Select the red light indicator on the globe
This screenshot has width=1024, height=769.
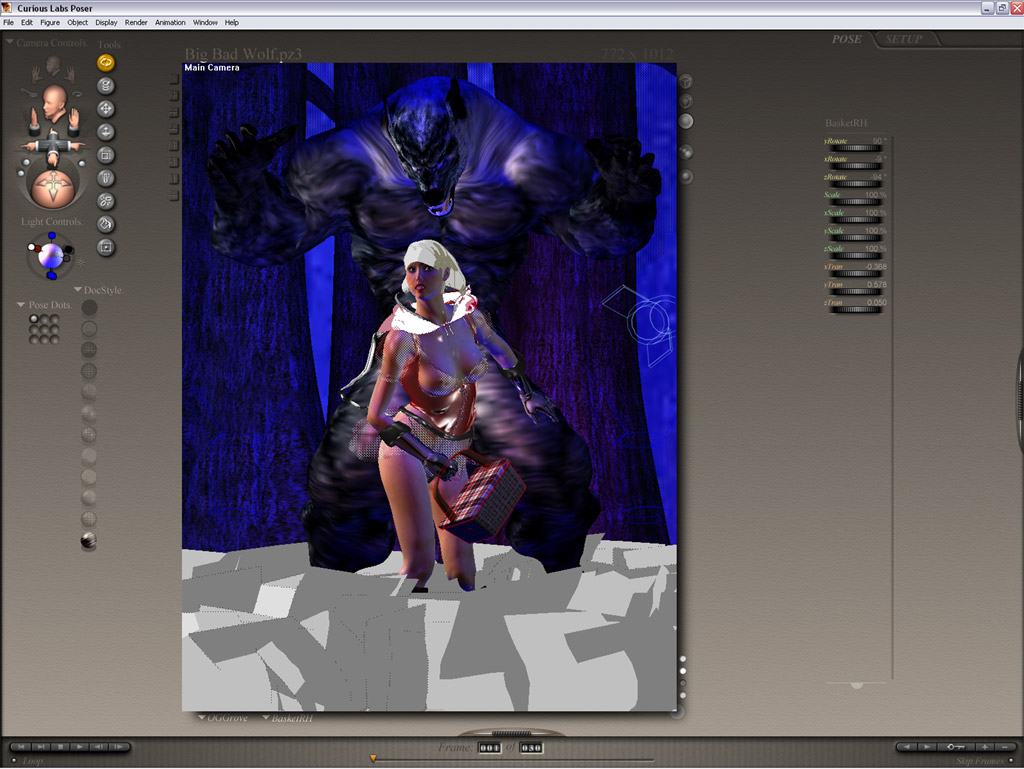38,249
